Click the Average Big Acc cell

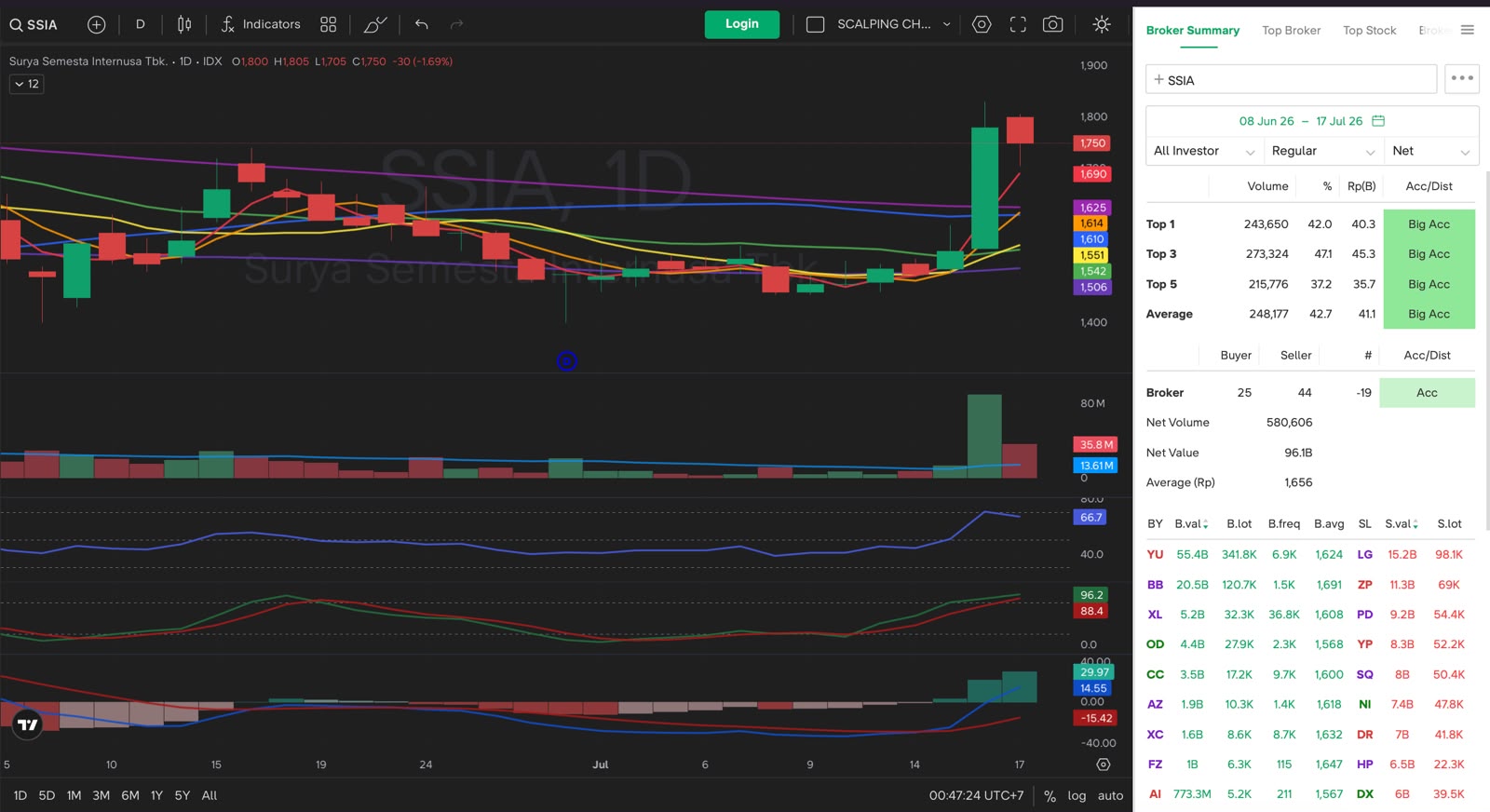point(1429,314)
